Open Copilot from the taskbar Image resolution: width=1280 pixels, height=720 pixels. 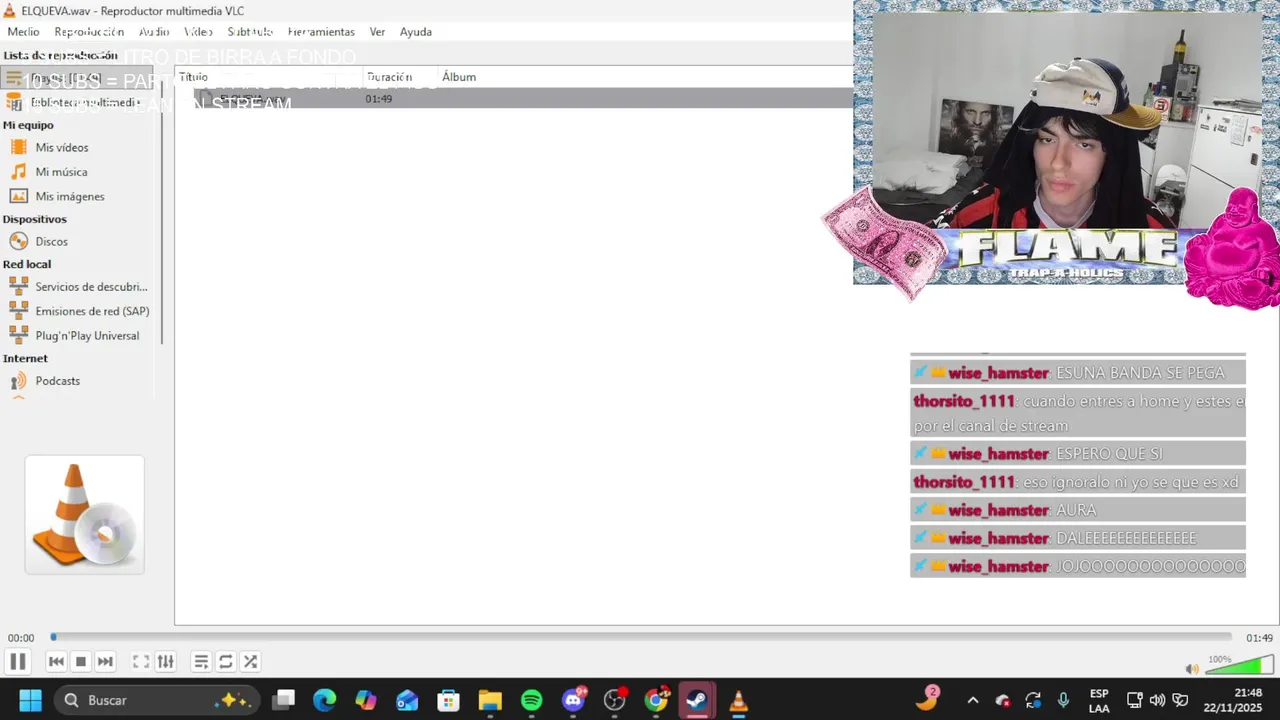coord(366,700)
